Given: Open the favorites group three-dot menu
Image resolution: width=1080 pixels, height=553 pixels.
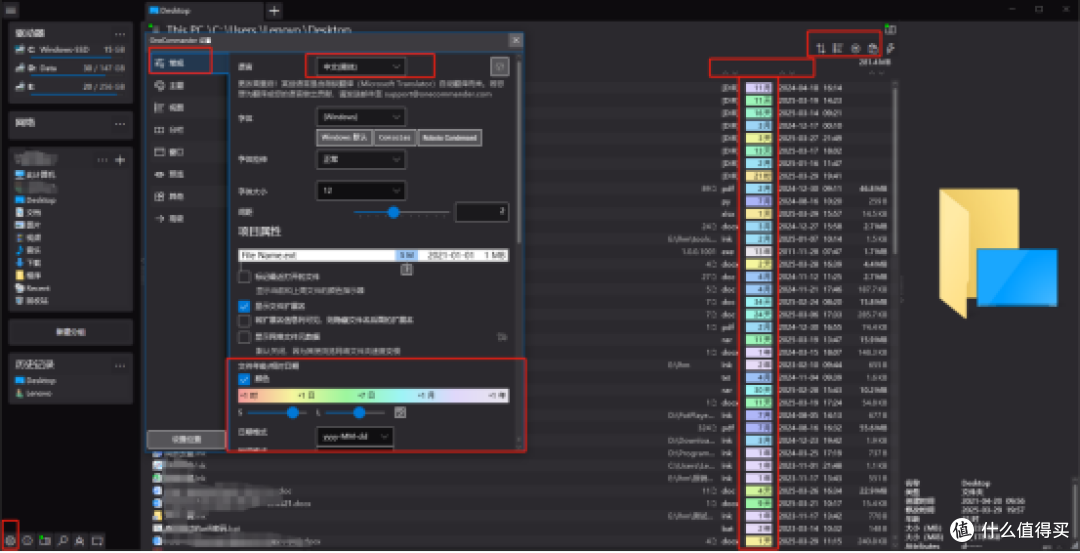Looking at the screenshot, I should pyautogui.click(x=103, y=160).
